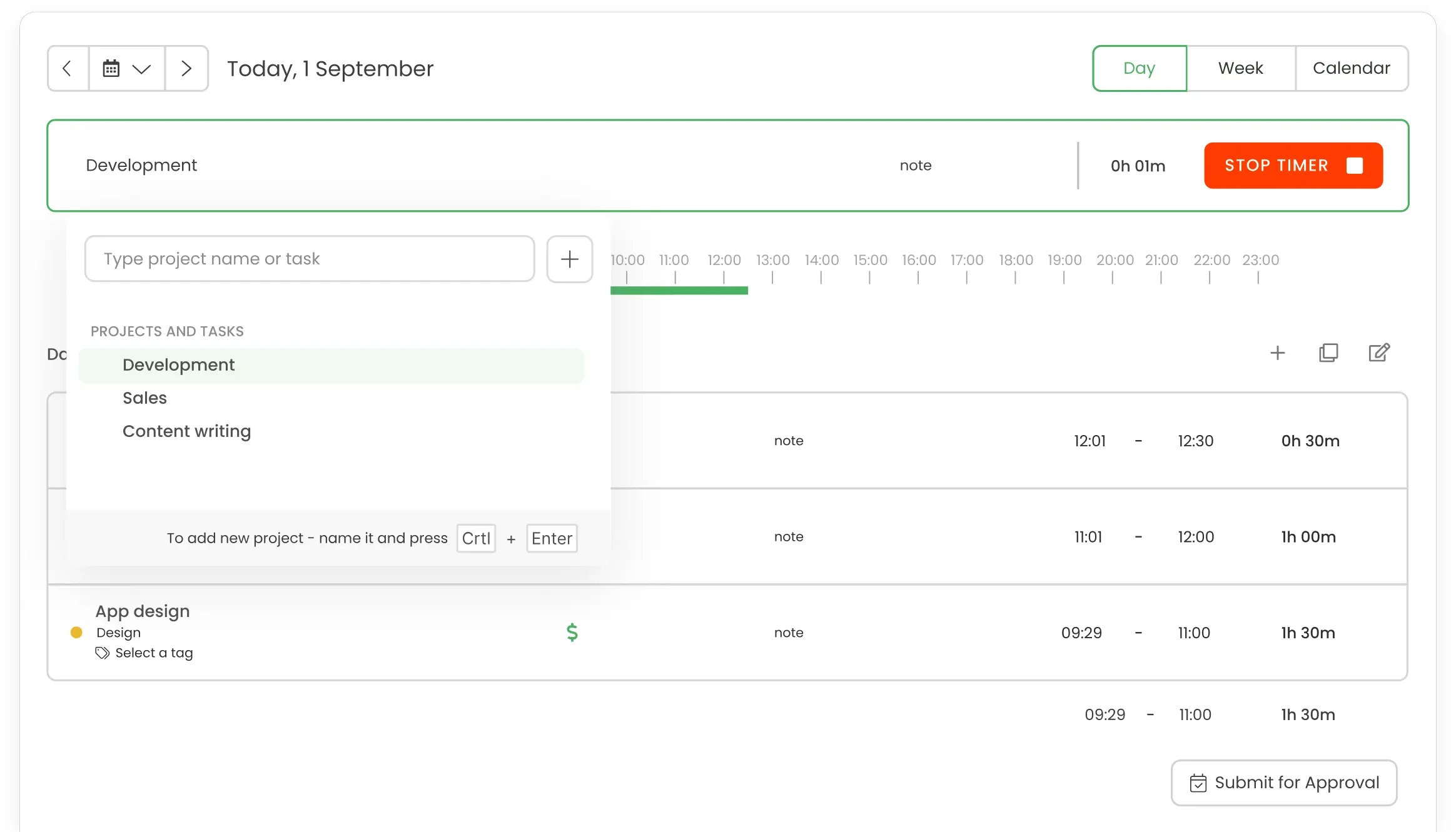The height and width of the screenshot is (832, 1456).
Task: Click the note field on the App design entry
Action: [789, 633]
